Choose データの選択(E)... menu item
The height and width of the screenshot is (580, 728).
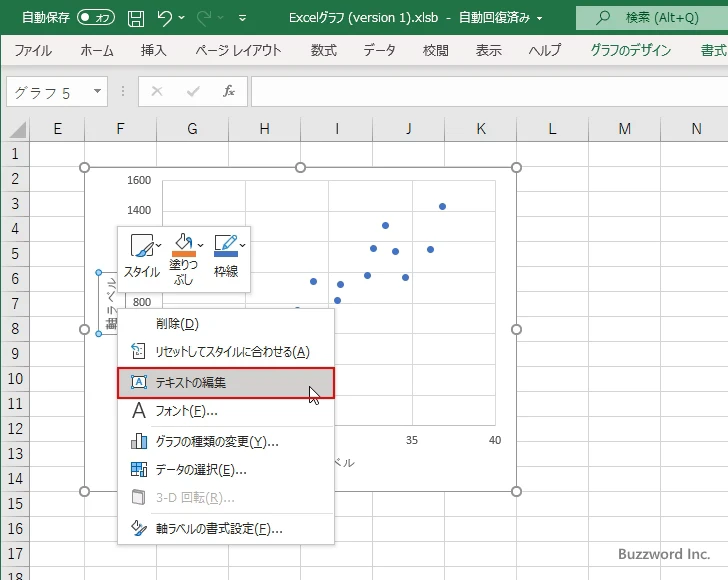[226, 469]
